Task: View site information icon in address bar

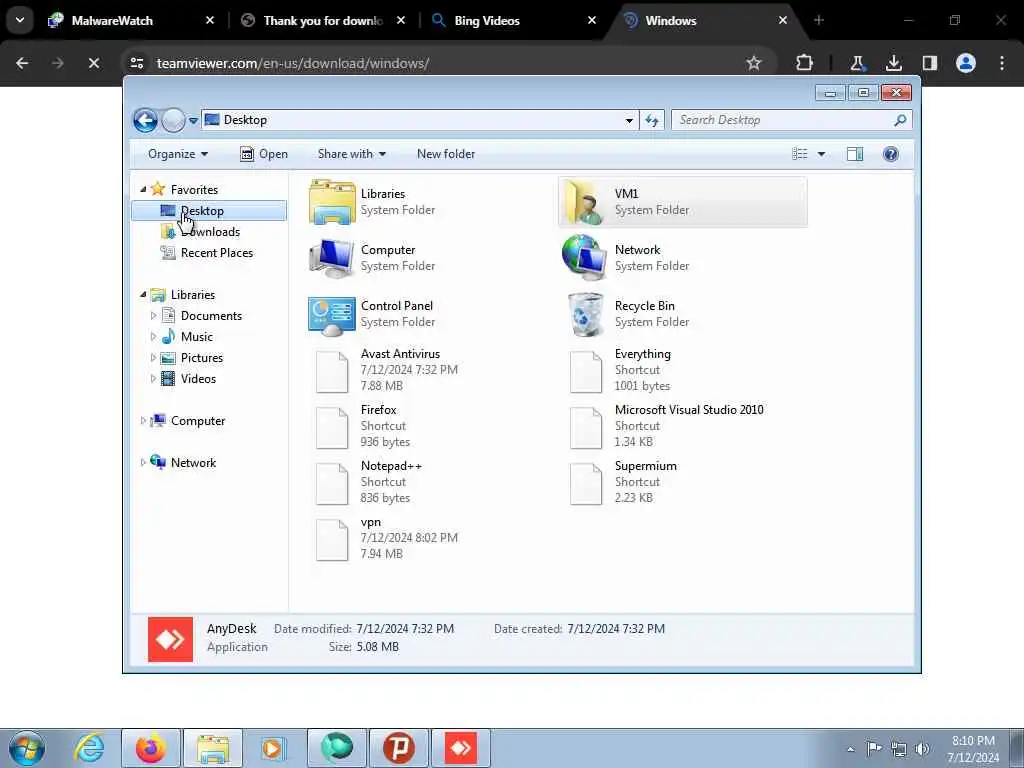Action: point(136,63)
